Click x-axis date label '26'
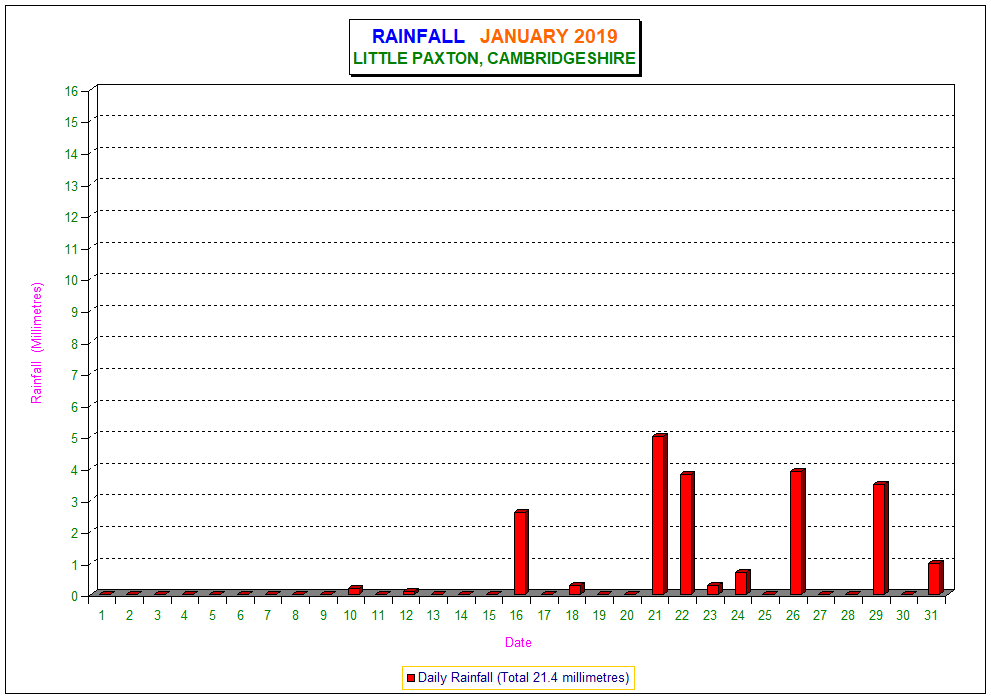991x698 pixels. pyautogui.click(x=793, y=615)
